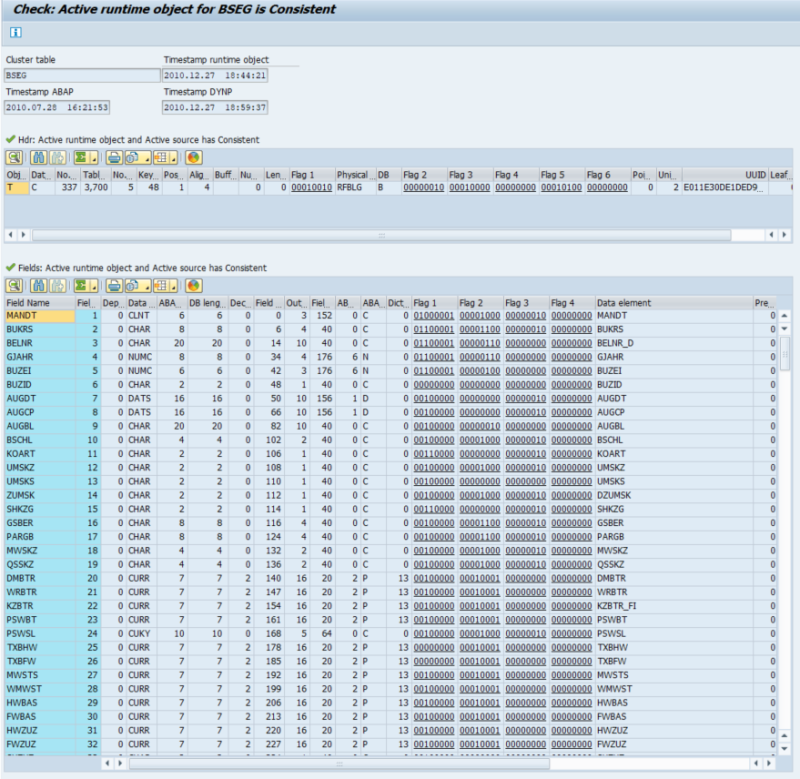Image resolution: width=800 pixels, height=779 pixels.
Task: Print the Fields table
Action: 113,287
